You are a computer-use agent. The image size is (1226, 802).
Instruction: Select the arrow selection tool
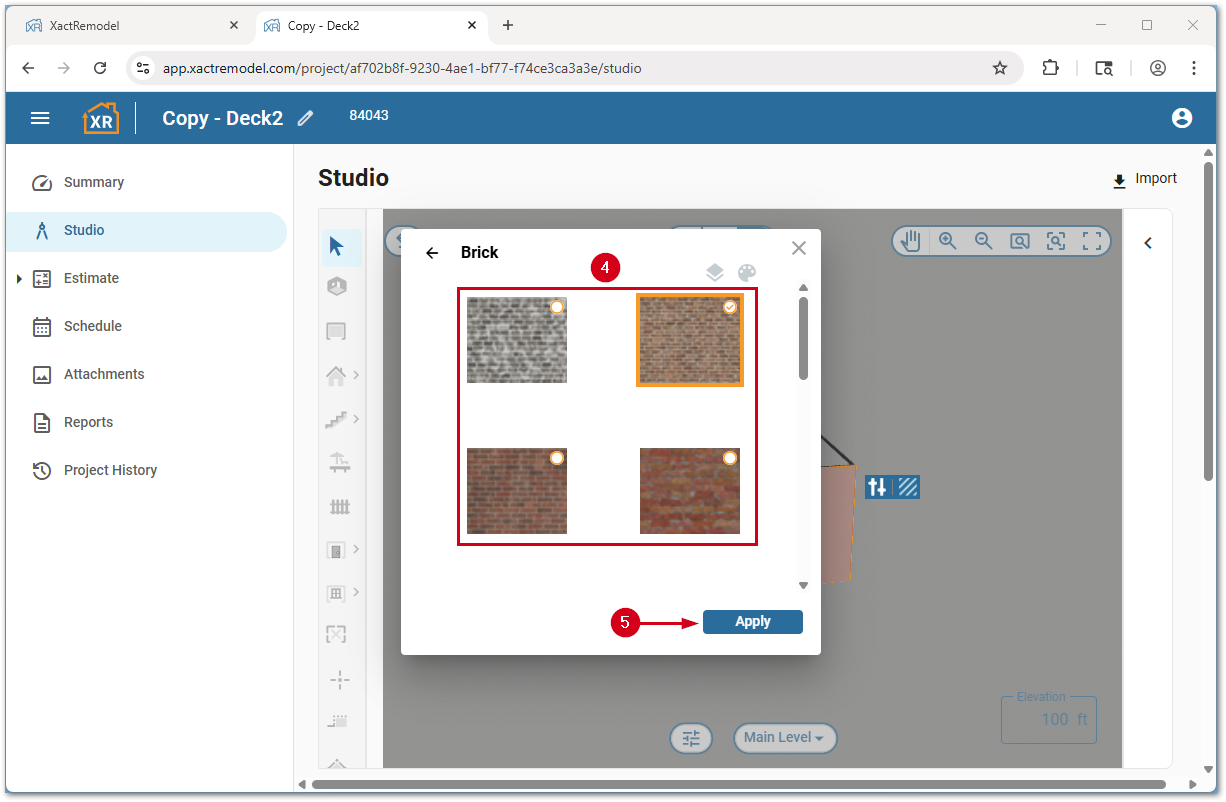point(339,245)
